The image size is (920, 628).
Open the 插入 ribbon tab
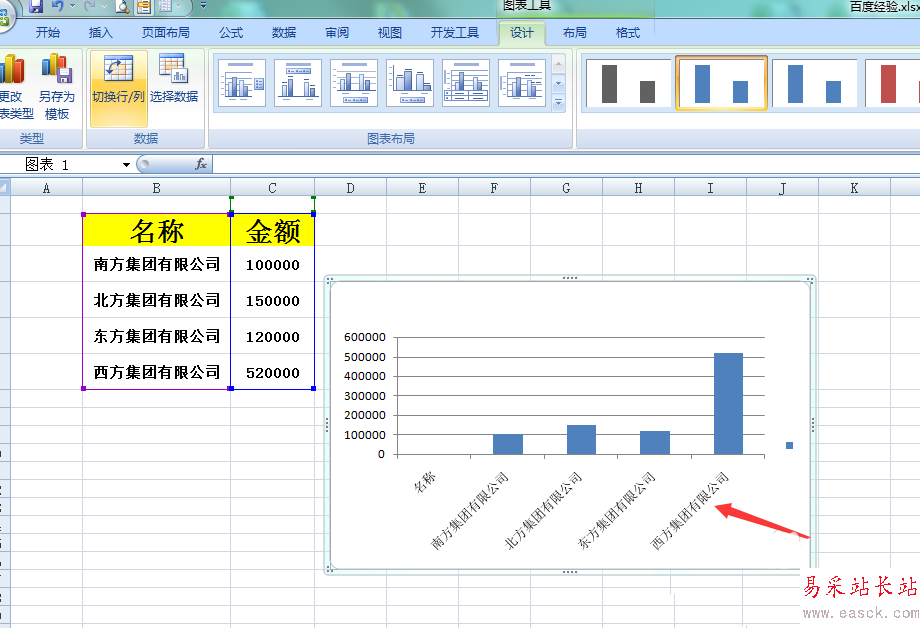(100, 33)
